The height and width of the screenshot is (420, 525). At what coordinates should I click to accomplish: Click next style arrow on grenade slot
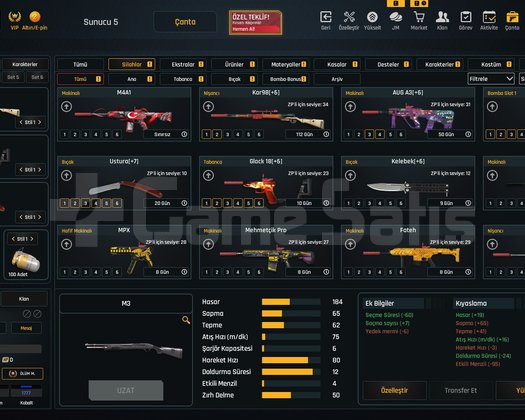point(32,239)
